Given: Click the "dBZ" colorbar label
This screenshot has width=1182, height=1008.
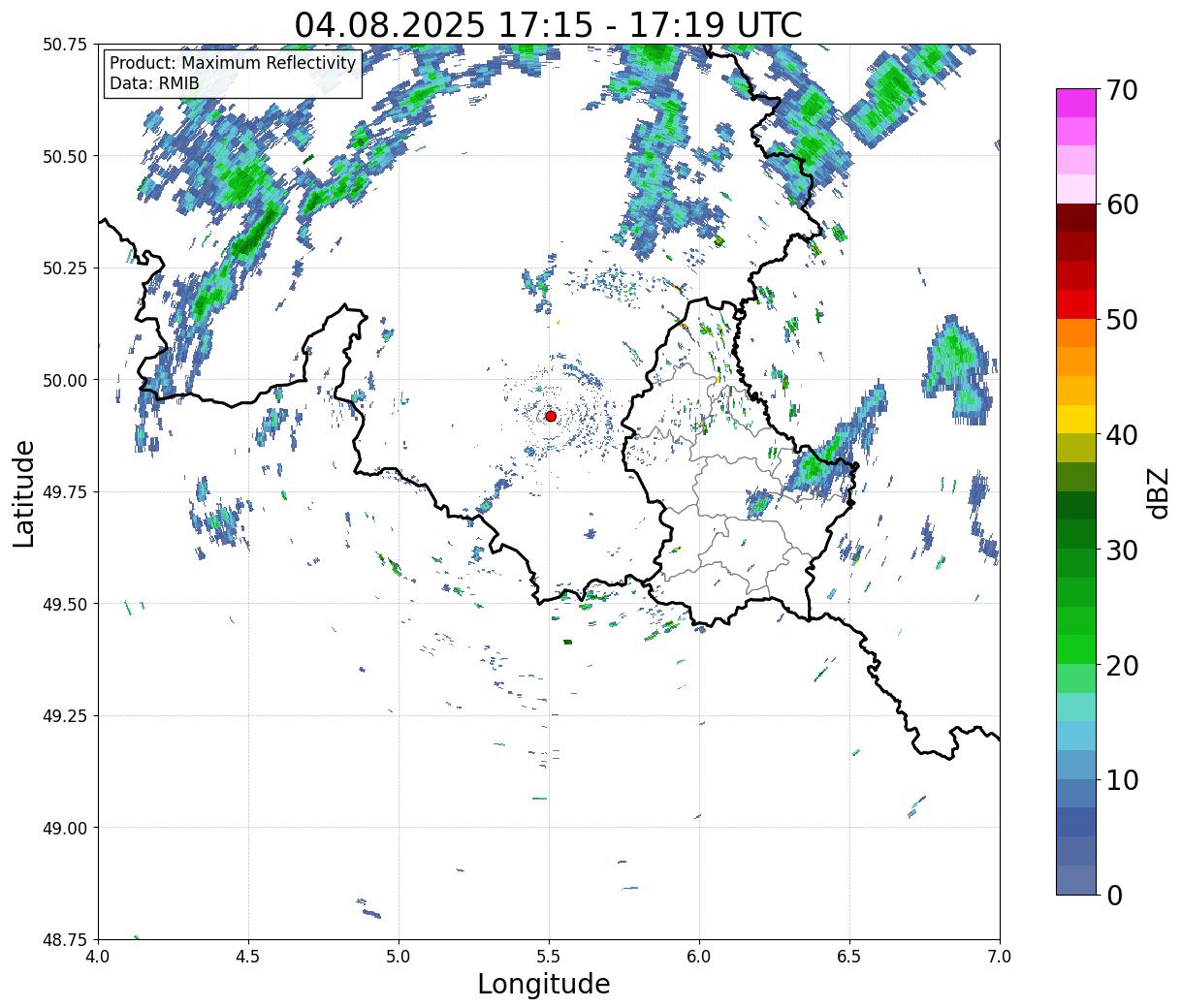Looking at the screenshot, I should 1157,492.
